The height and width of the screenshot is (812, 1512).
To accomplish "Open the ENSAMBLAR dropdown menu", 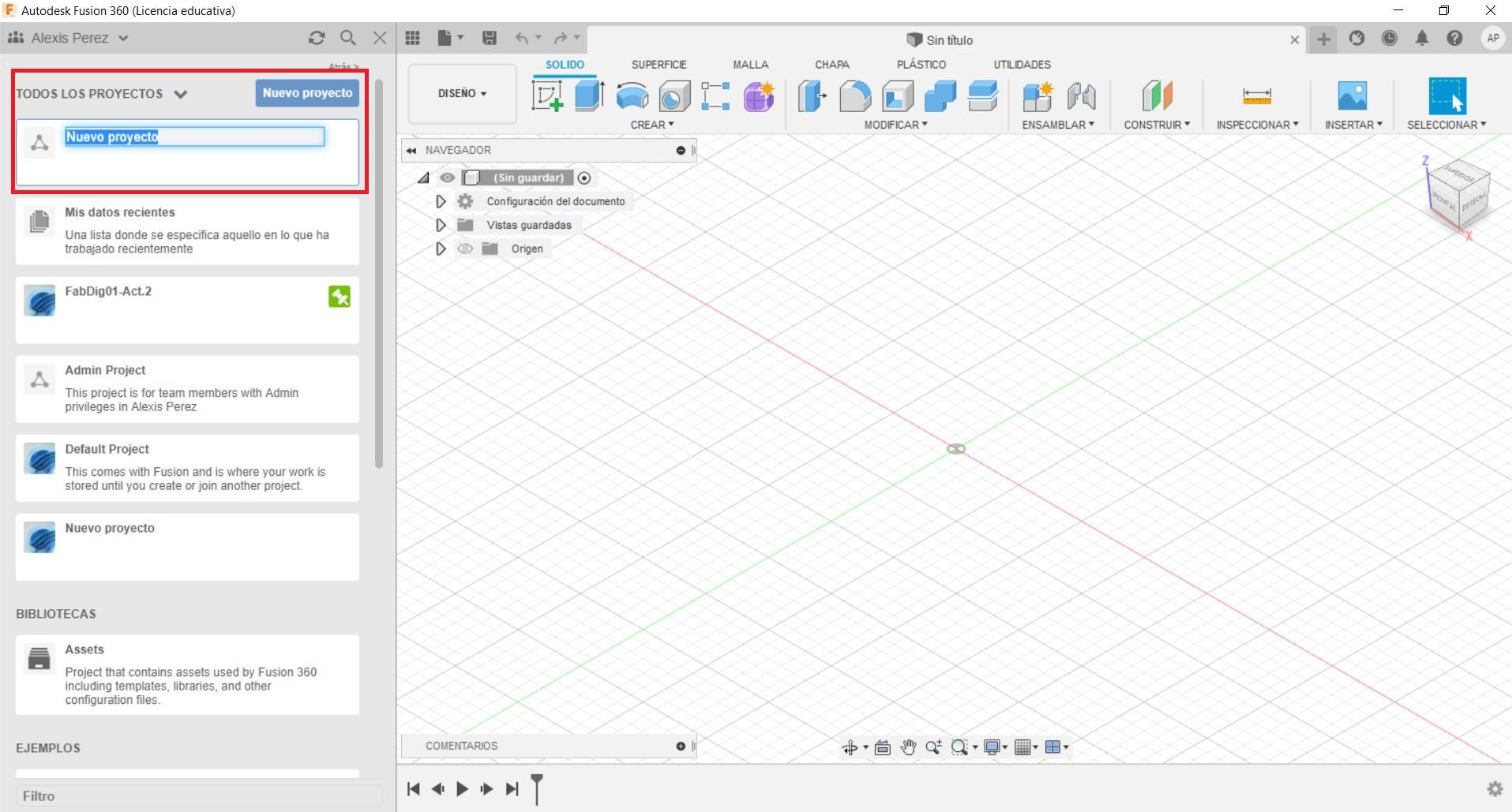I will (x=1058, y=125).
